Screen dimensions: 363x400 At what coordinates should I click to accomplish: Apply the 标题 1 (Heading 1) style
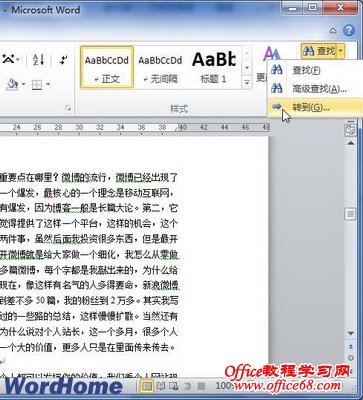(x=213, y=67)
